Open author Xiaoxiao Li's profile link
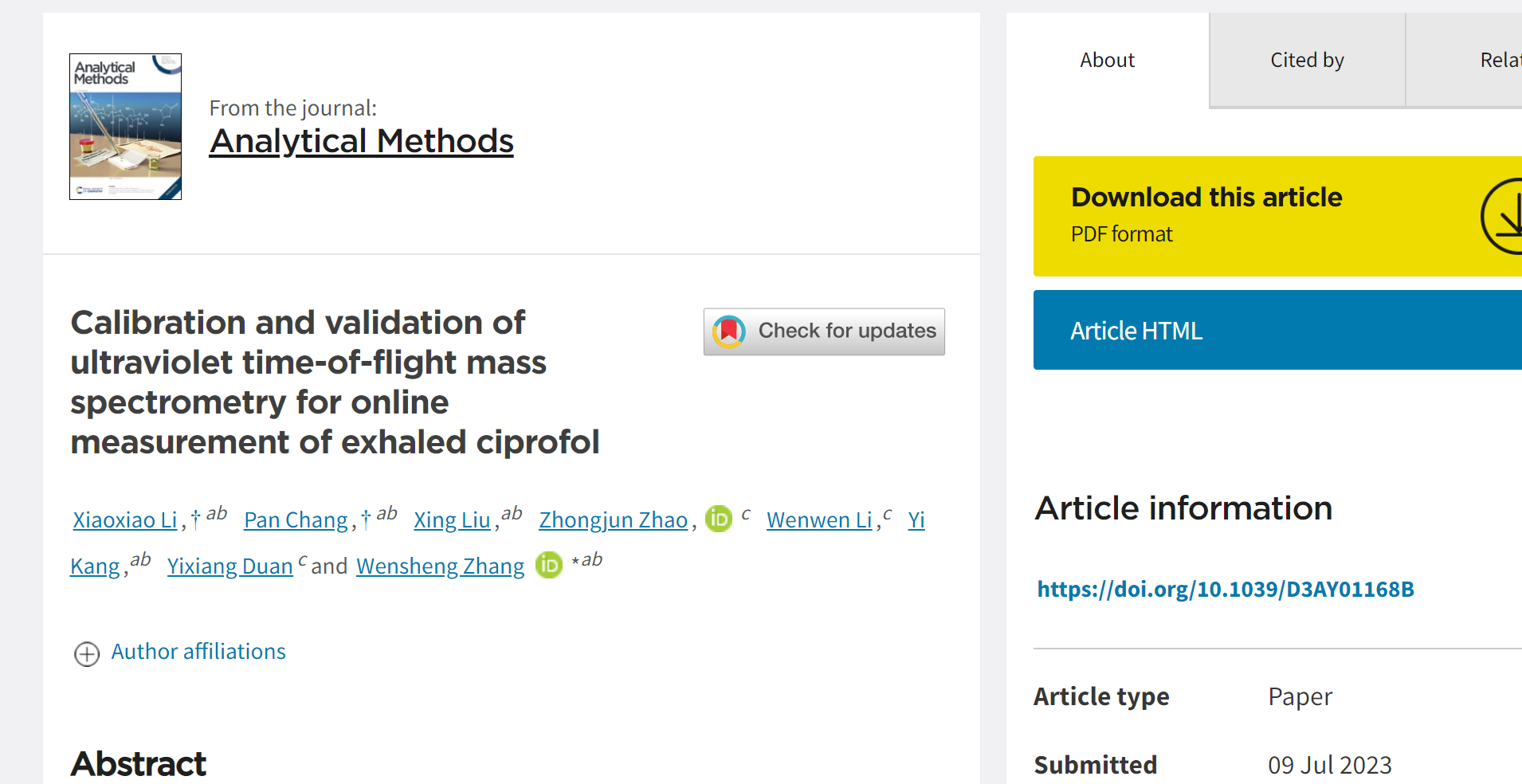This screenshot has height=784, width=1522. click(x=125, y=520)
